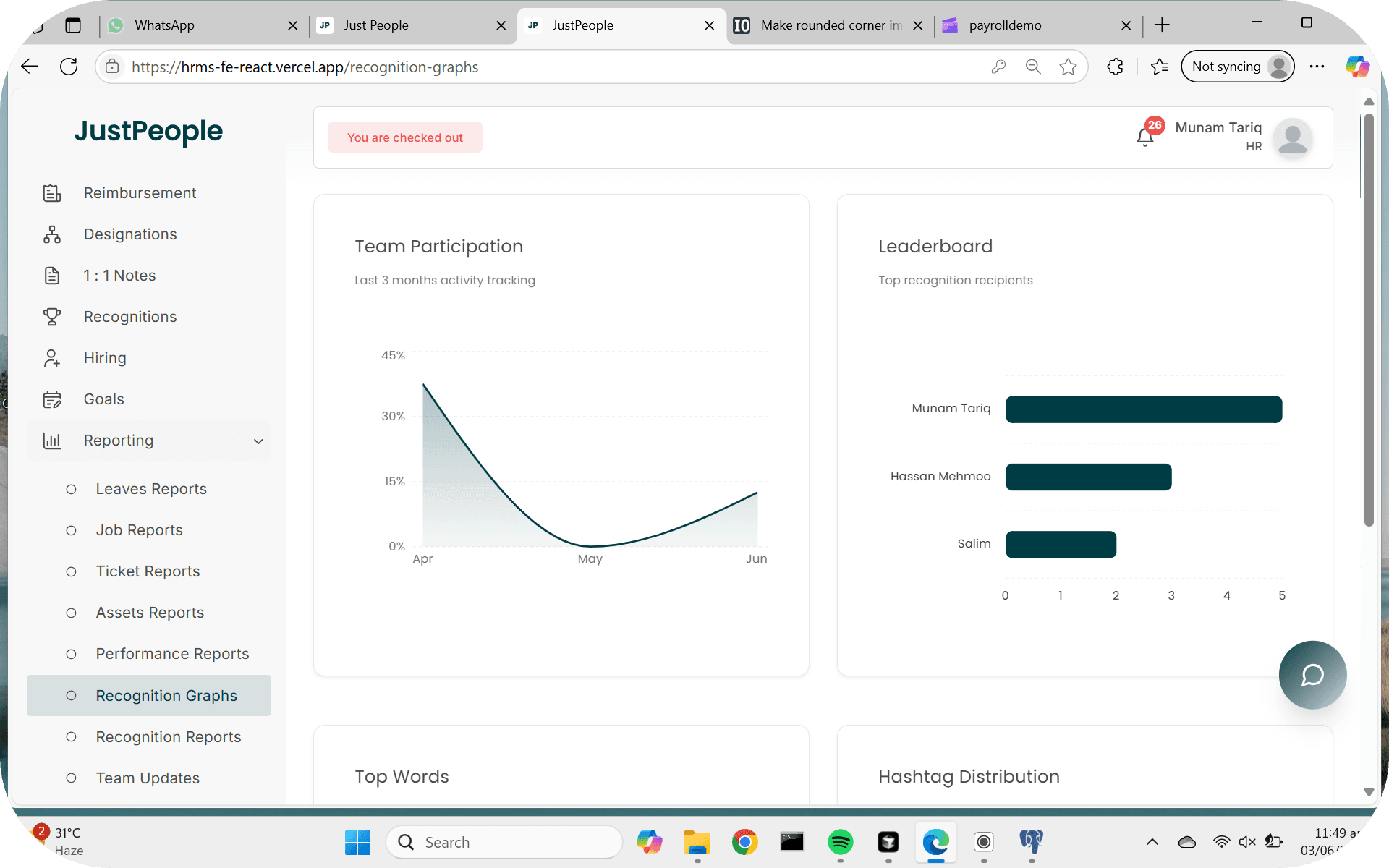This screenshot has width=1389, height=868.
Task: Select the Team Updates radio bullet
Action: [x=71, y=778]
